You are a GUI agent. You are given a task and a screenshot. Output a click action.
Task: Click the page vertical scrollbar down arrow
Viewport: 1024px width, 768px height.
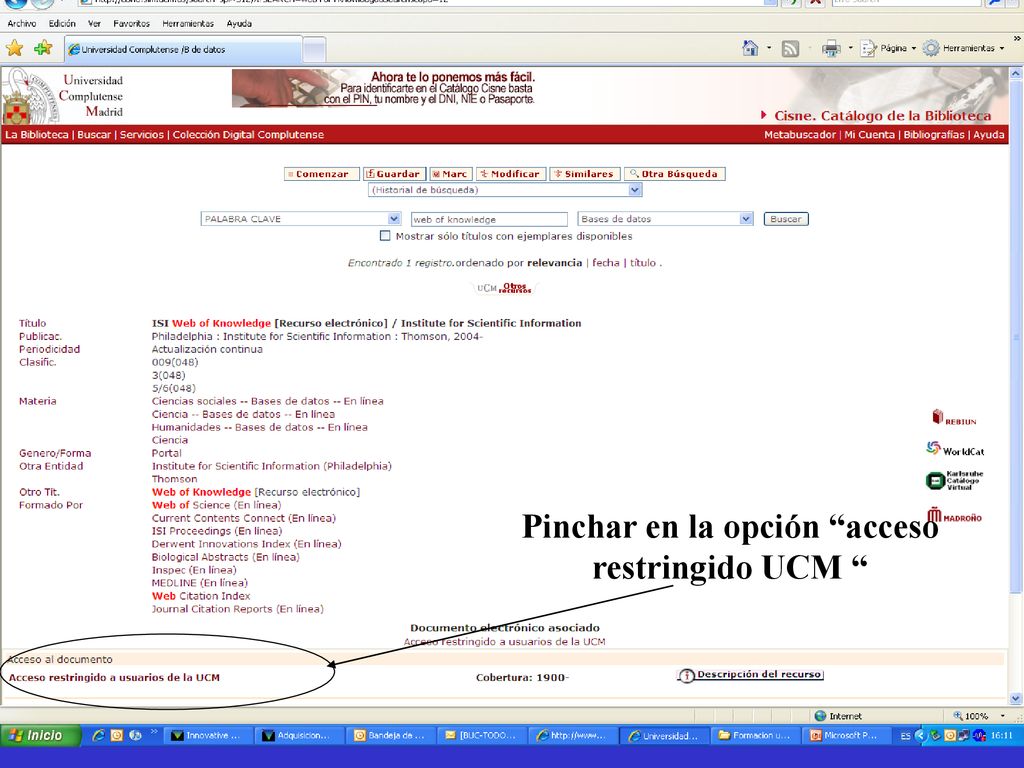pos(1016,698)
